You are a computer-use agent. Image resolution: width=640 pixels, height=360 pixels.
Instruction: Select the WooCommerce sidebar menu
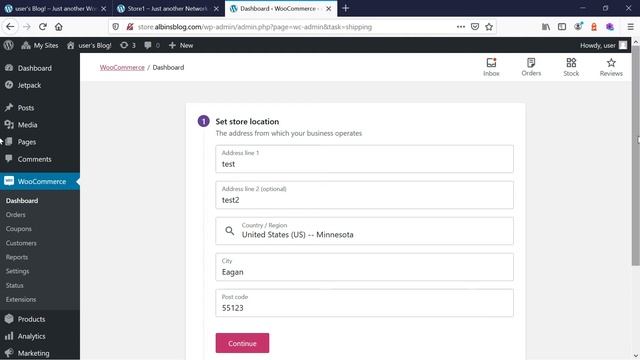tap(40, 181)
